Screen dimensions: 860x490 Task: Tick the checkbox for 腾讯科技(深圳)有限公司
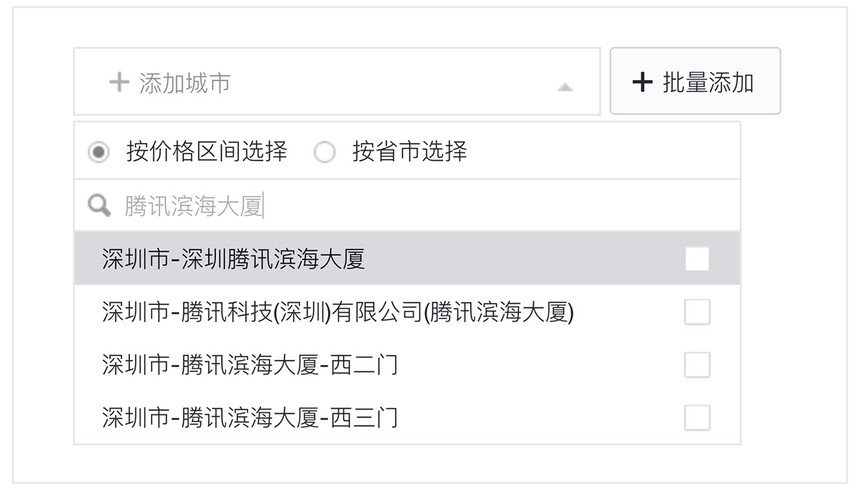(x=697, y=312)
